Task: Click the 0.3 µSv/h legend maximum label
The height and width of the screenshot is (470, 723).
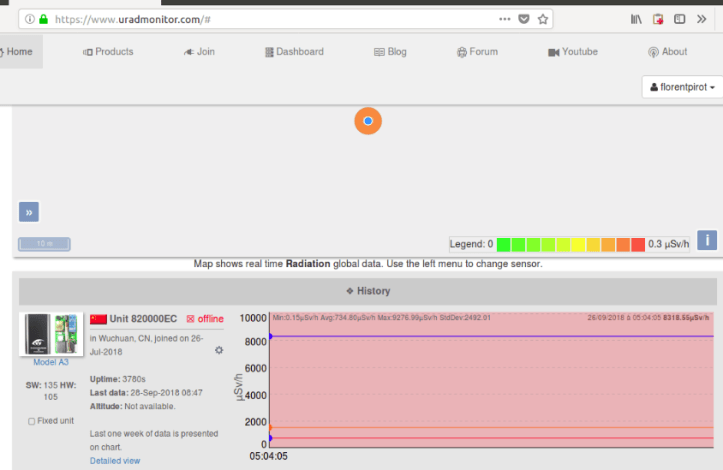Action: [x=669, y=244]
